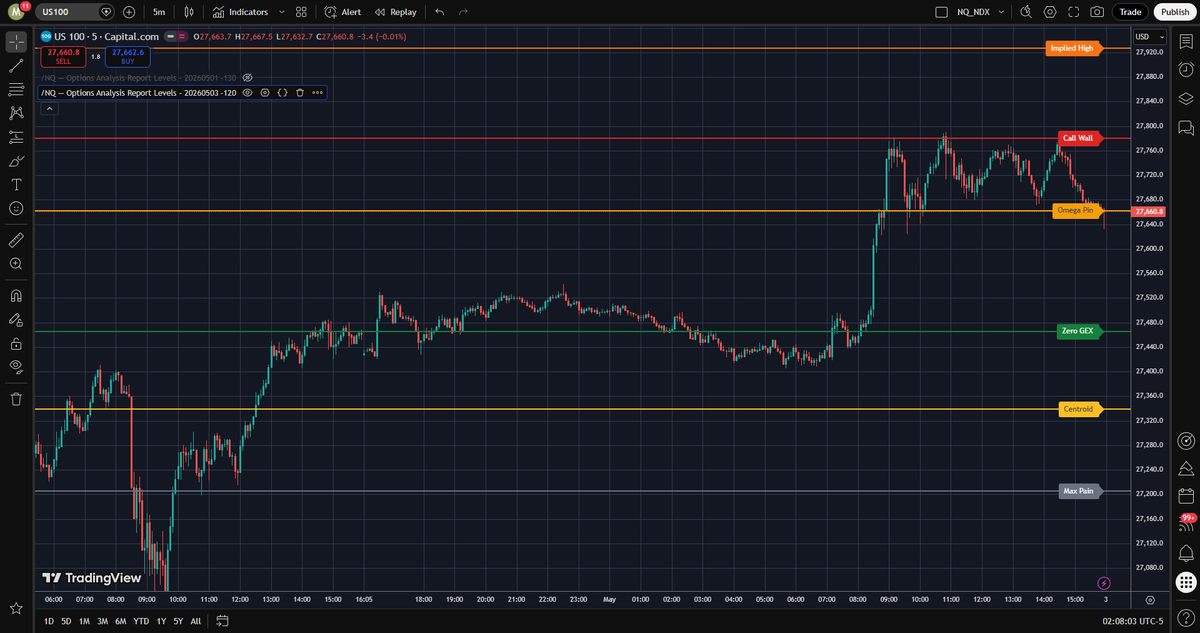Open the Fibonacci and Gann tools
Screen dimensions: 1200x633
click(x=16, y=90)
